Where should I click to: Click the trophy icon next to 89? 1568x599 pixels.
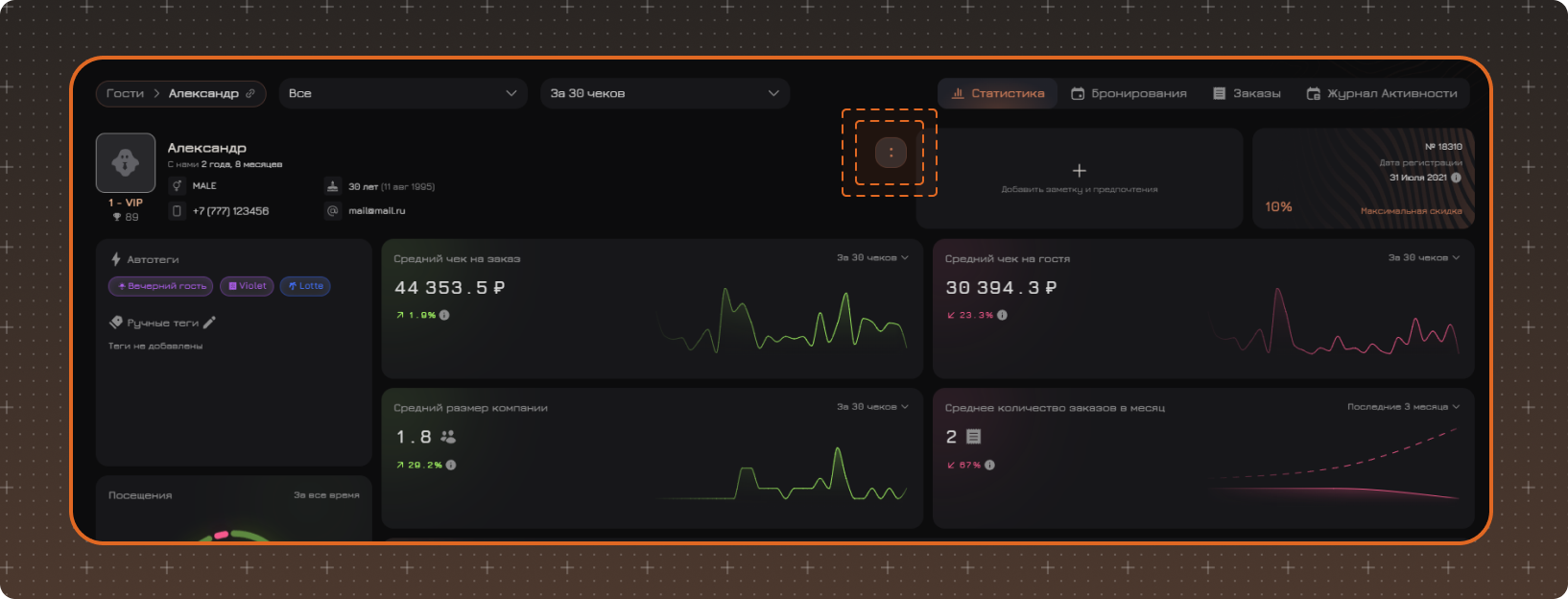[x=117, y=218]
